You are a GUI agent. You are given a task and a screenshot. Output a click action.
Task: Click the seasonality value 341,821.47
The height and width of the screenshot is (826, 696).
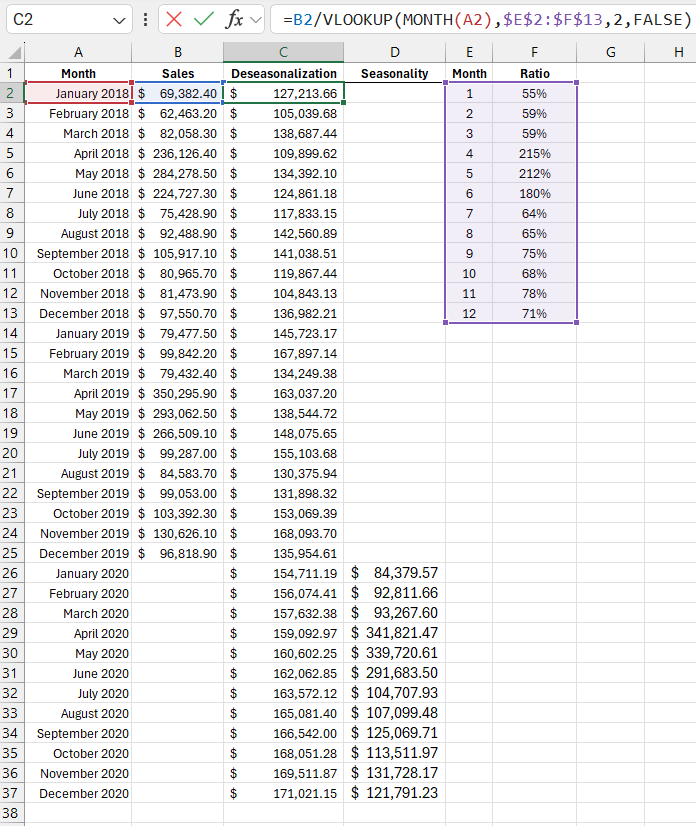coord(395,633)
